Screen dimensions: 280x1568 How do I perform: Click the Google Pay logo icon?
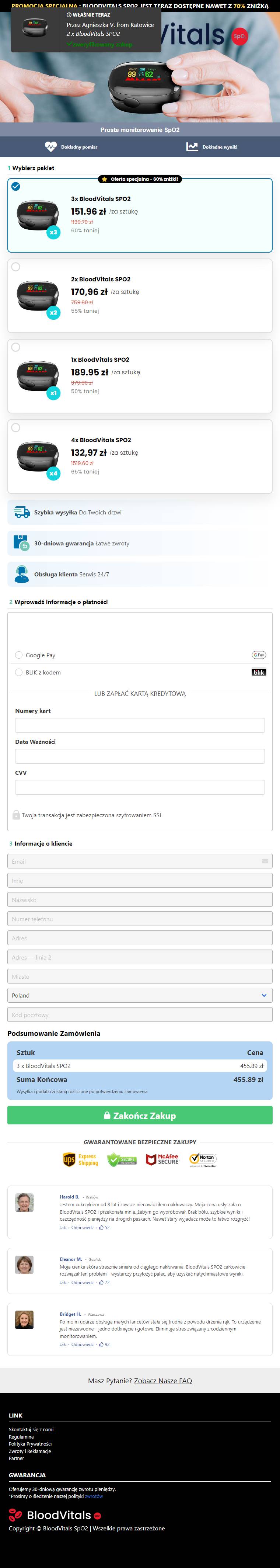(259, 655)
